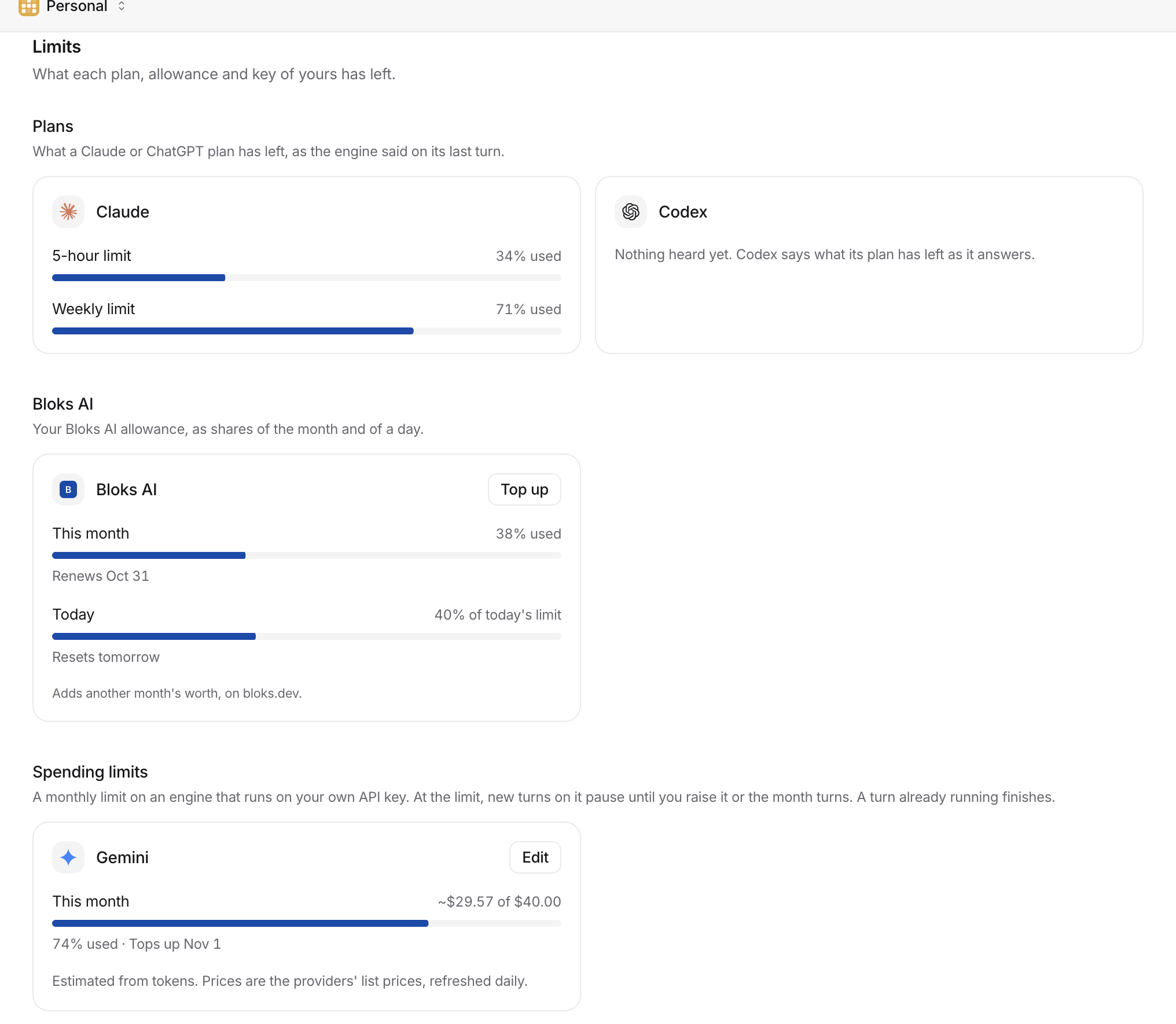
Task: Click "40% of today's limit" text
Action: [498, 614]
